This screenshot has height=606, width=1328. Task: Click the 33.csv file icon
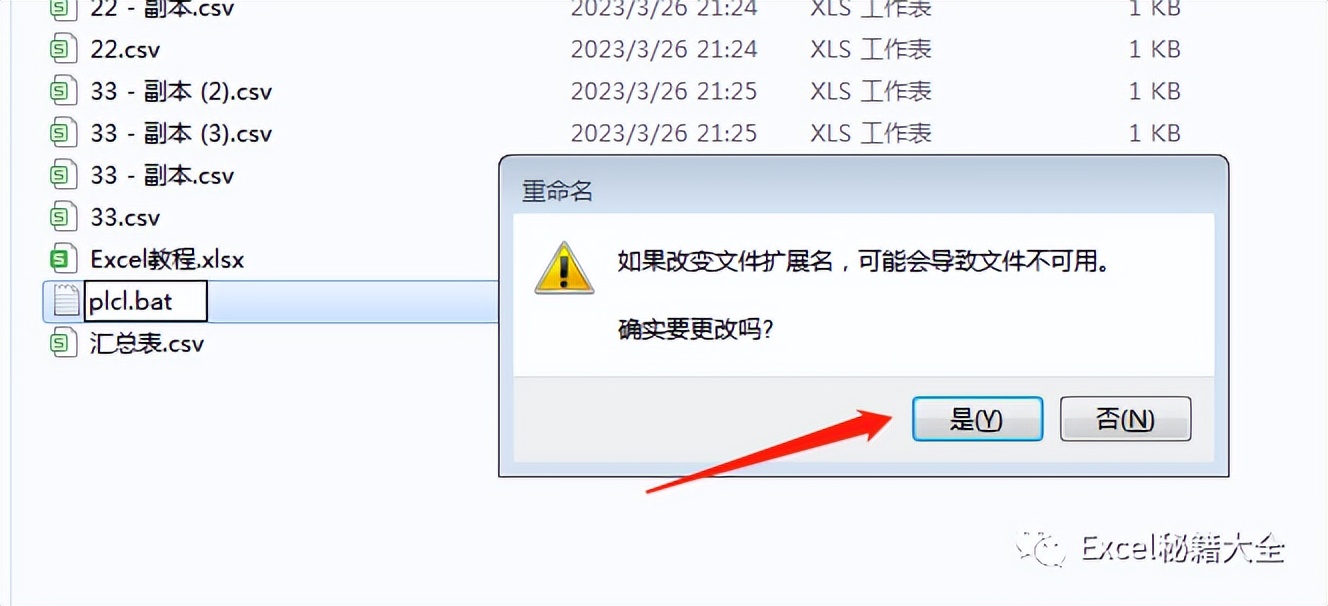[x=64, y=217]
